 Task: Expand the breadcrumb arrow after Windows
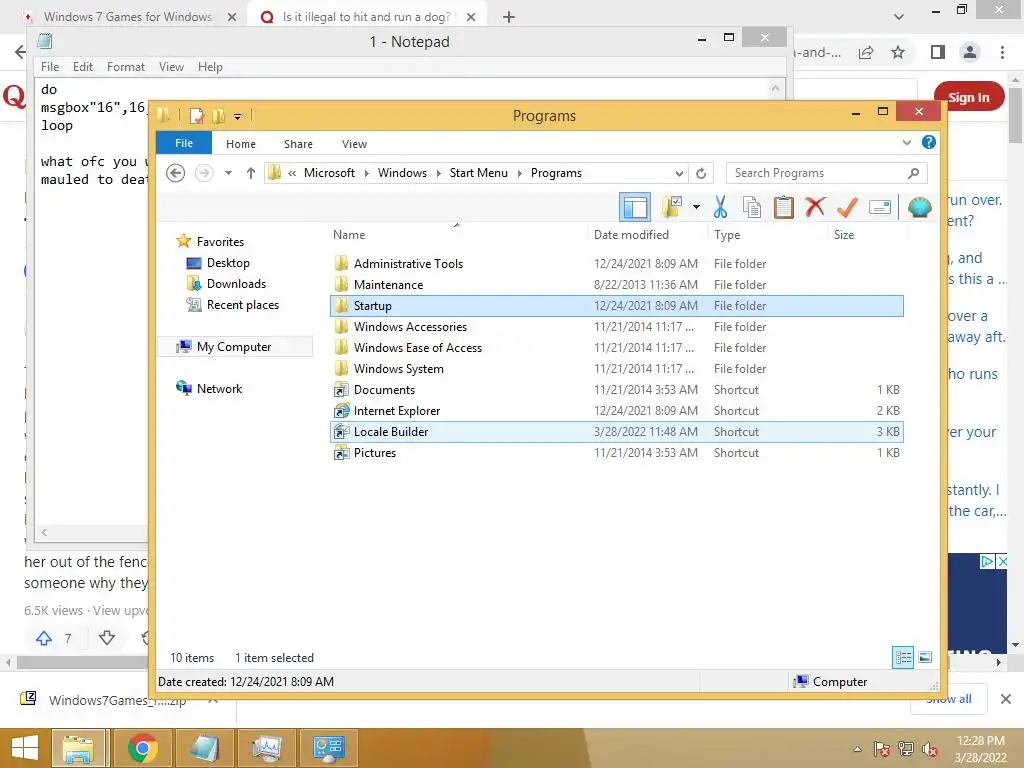pyautogui.click(x=438, y=173)
